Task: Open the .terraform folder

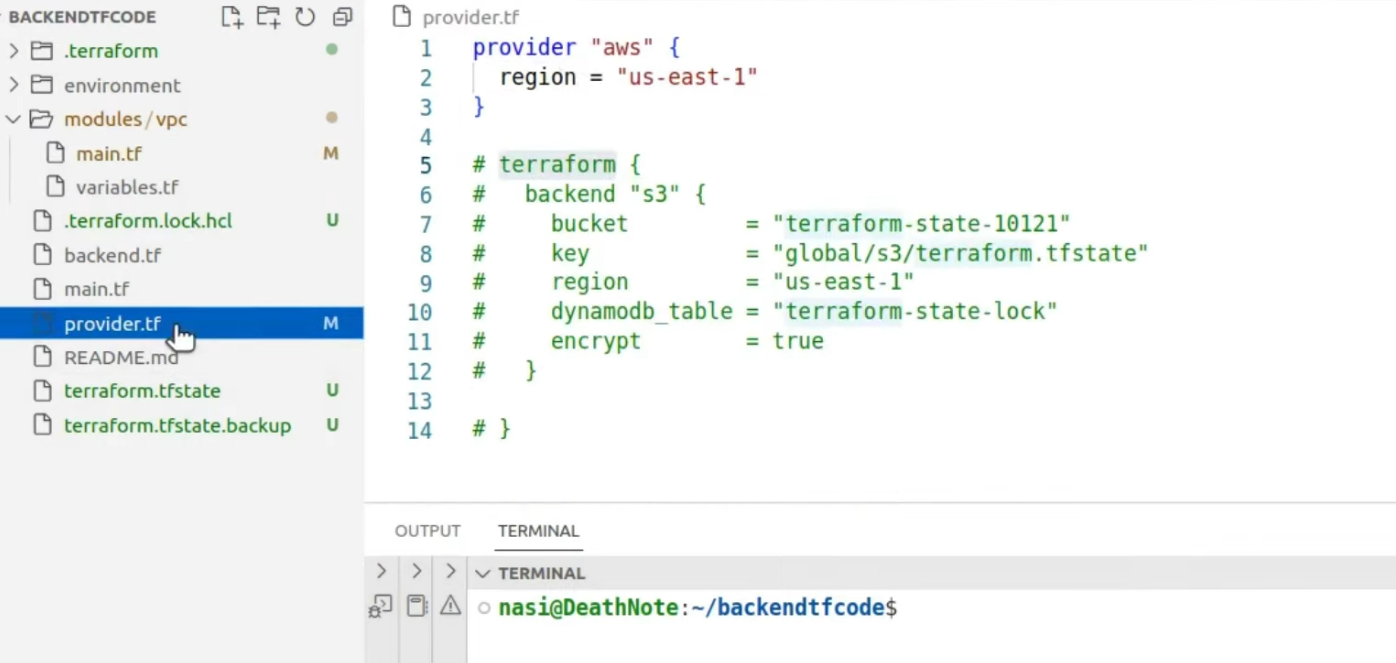Action: coord(111,51)
